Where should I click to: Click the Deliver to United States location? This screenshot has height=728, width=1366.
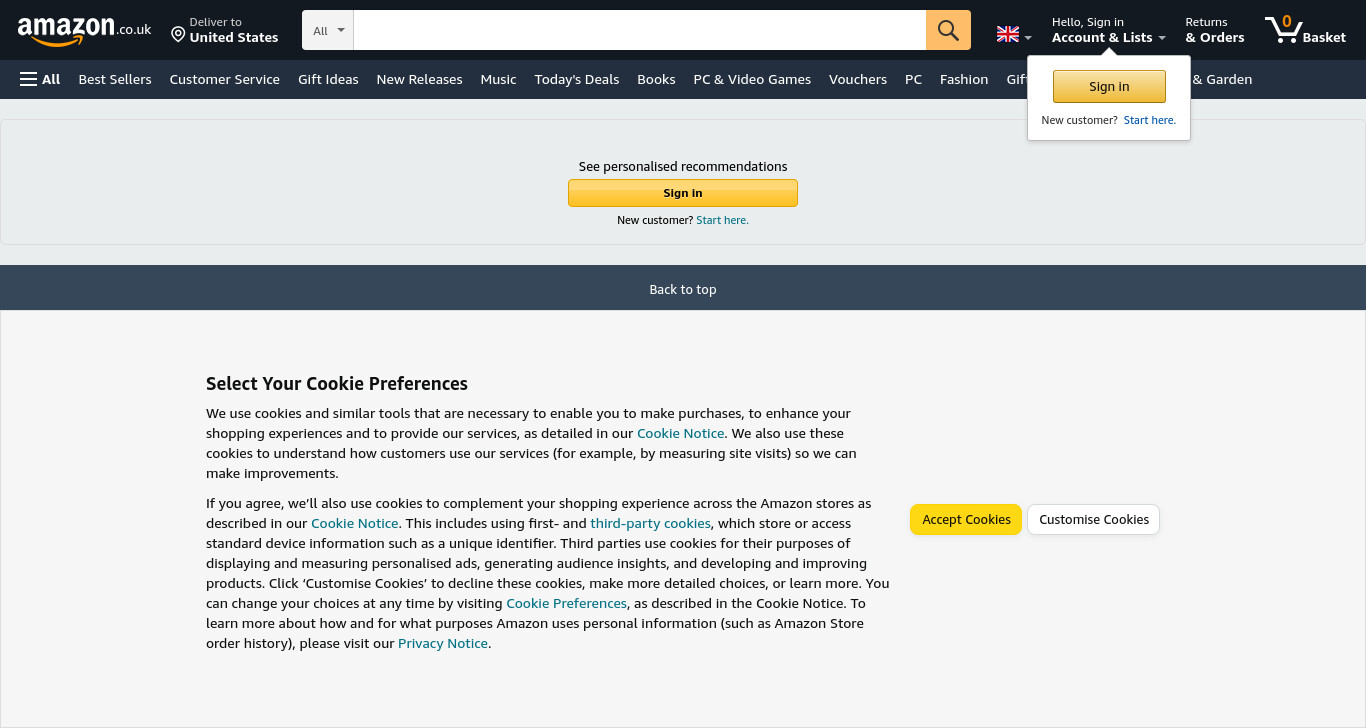click(224, 30)
